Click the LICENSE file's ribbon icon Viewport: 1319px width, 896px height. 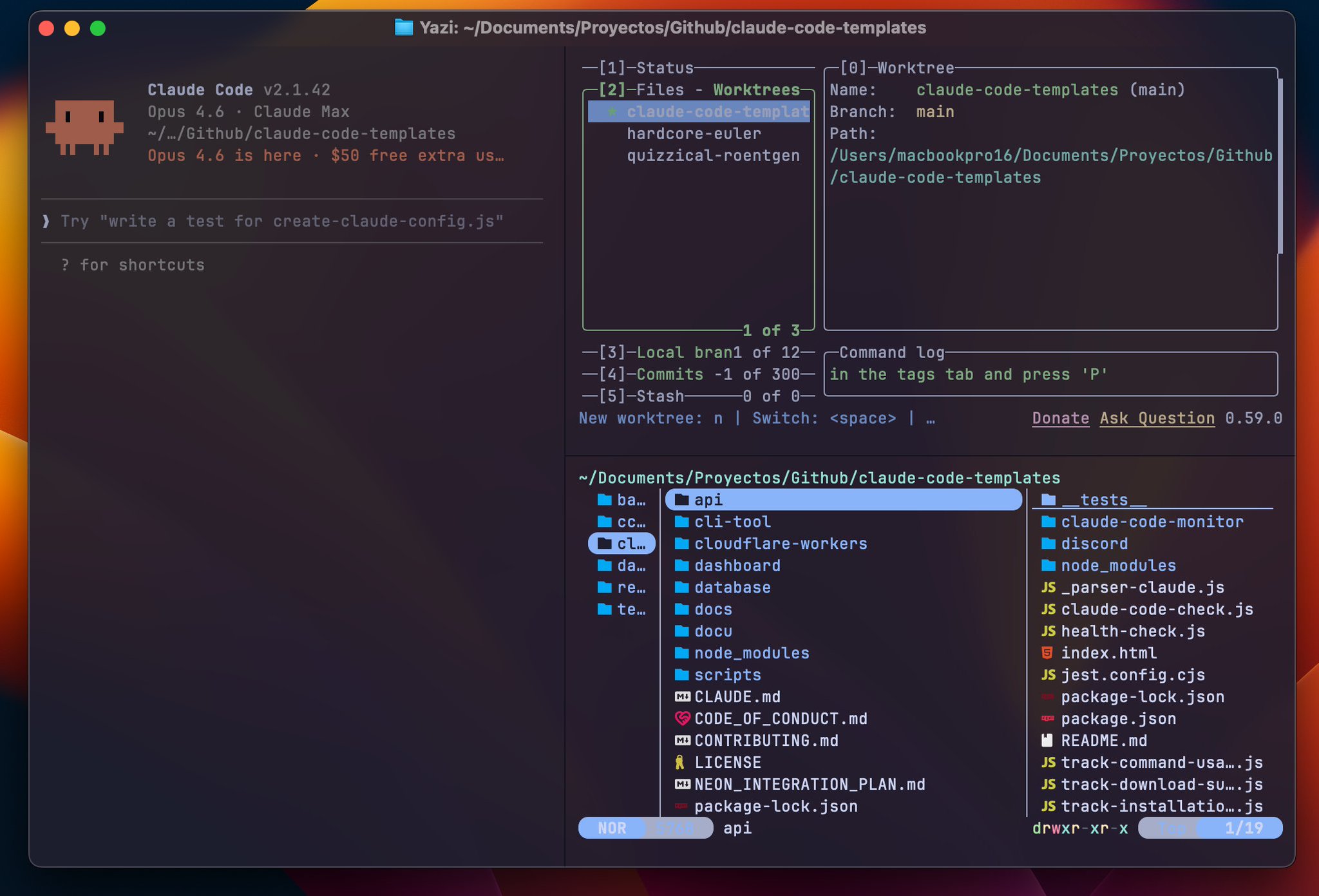coord(680,763)
